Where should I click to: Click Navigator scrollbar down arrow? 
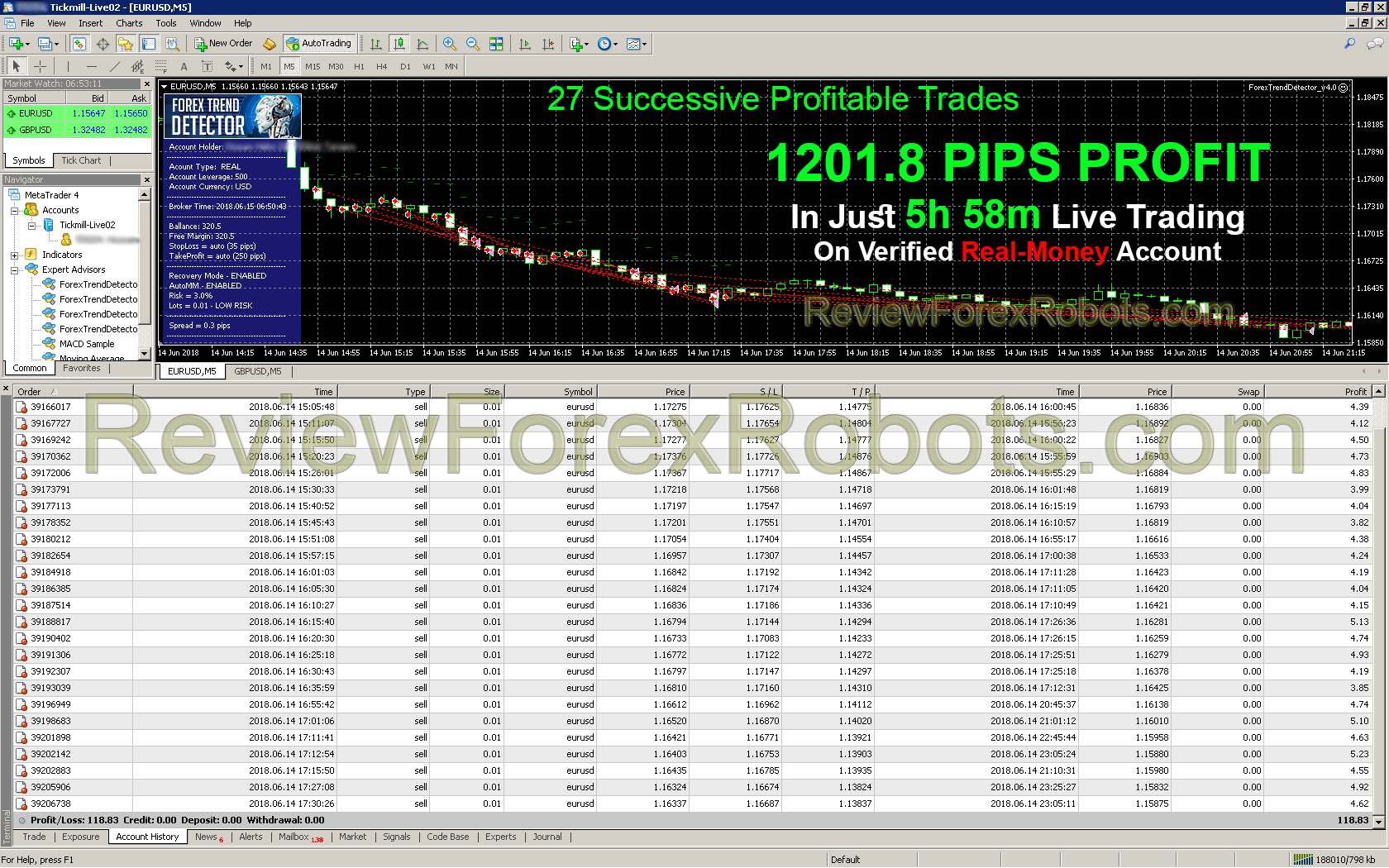click(x=145, y=354)
